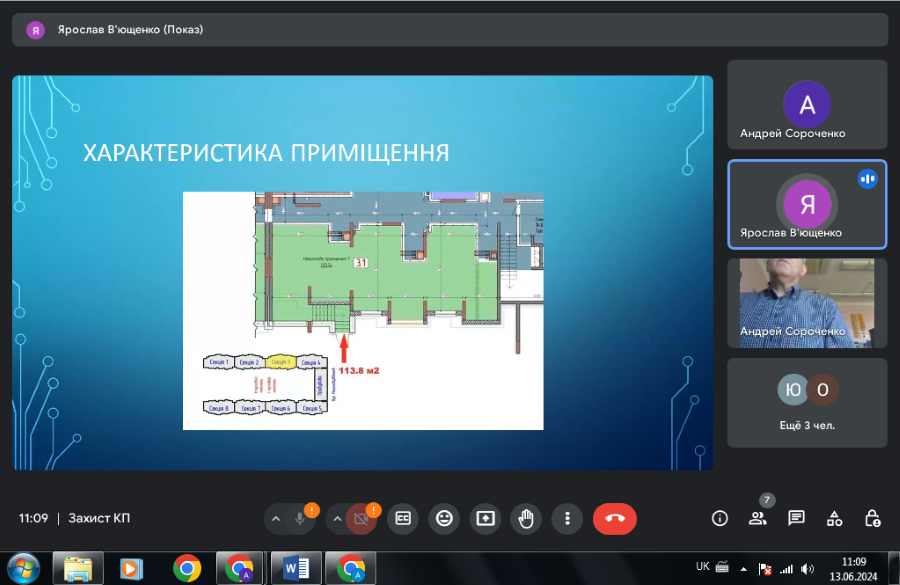Click the present screen button
The height and width of the screenshot is (585, 900).
pyautogui.click(x=485, y=518)
